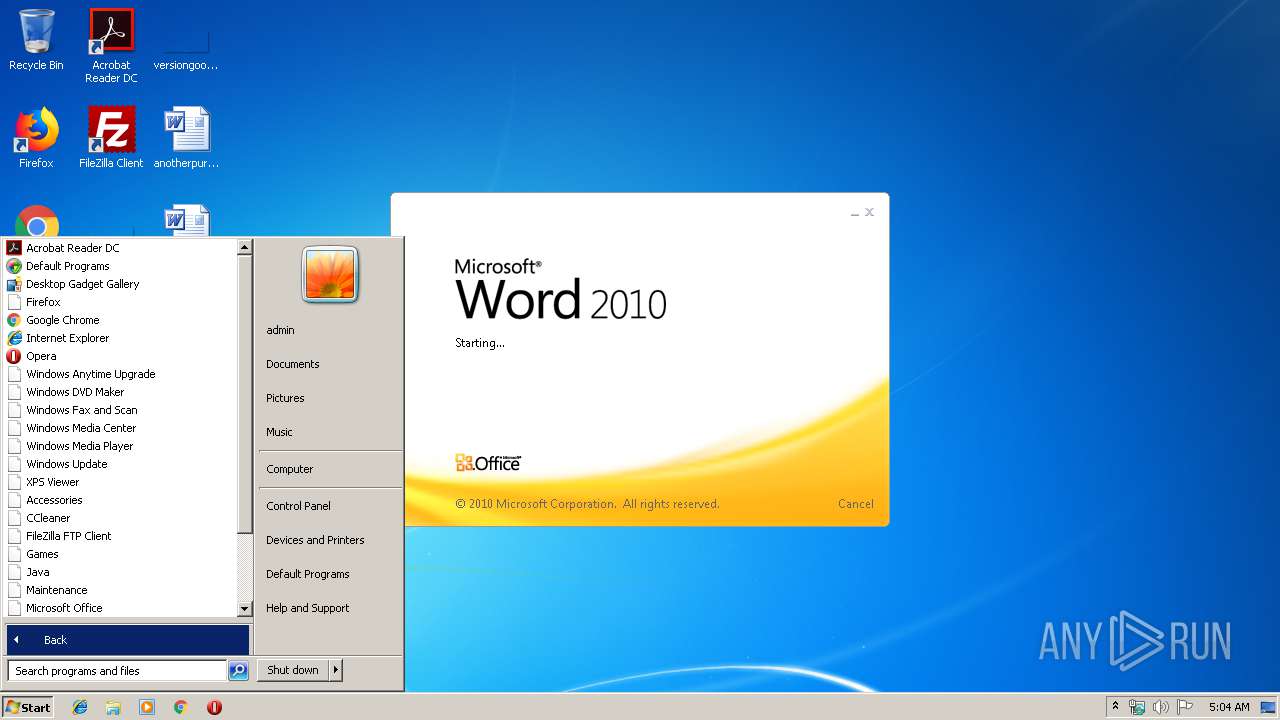Open Opera from the taskbar

coord(214,707)
